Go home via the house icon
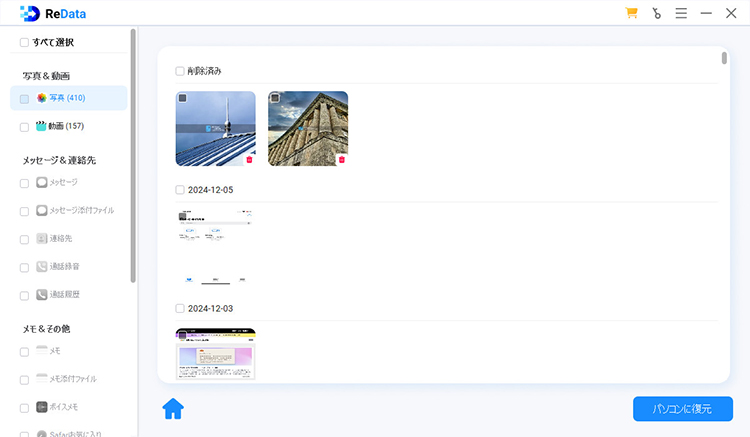The height and width of the screenshot is (437, 750). coord(173,409)
